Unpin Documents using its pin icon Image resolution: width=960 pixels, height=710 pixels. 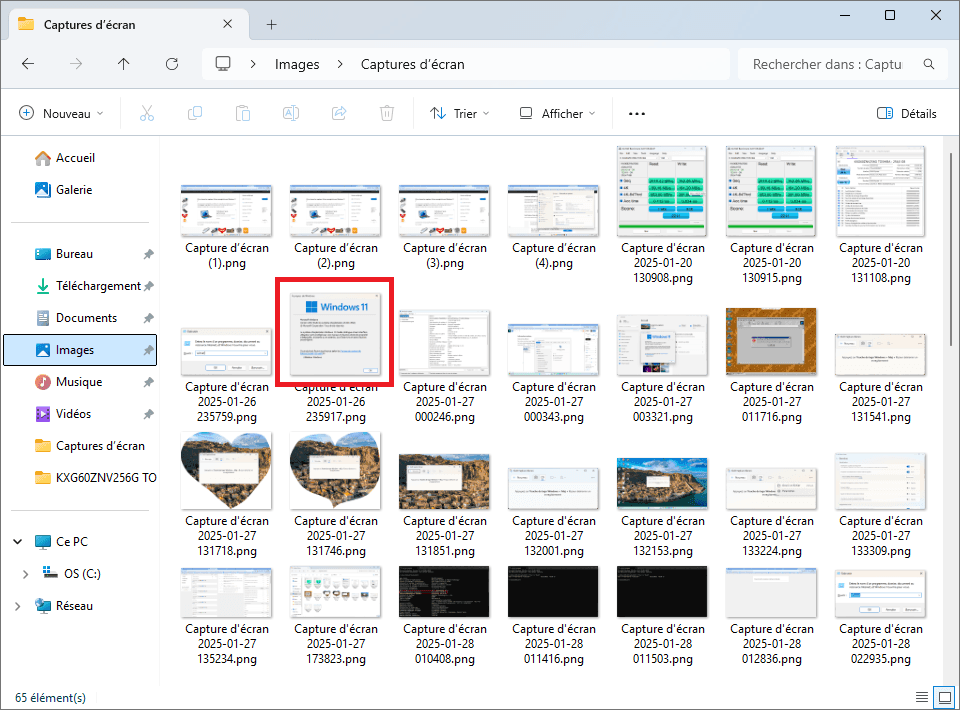tap(148, 318)
